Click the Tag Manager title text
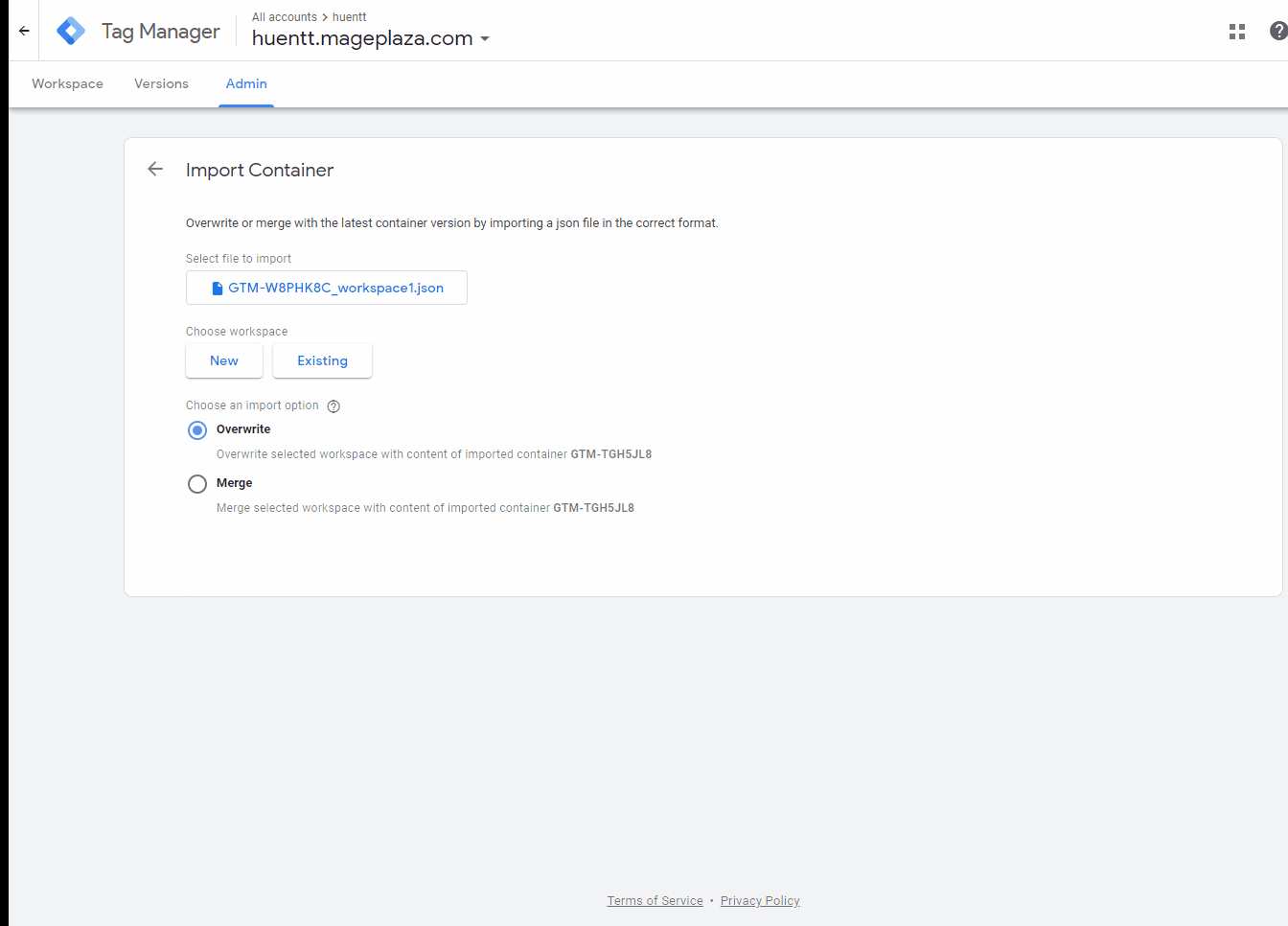Viewport: 1288px width, 926px height. (x=161, y=32)
